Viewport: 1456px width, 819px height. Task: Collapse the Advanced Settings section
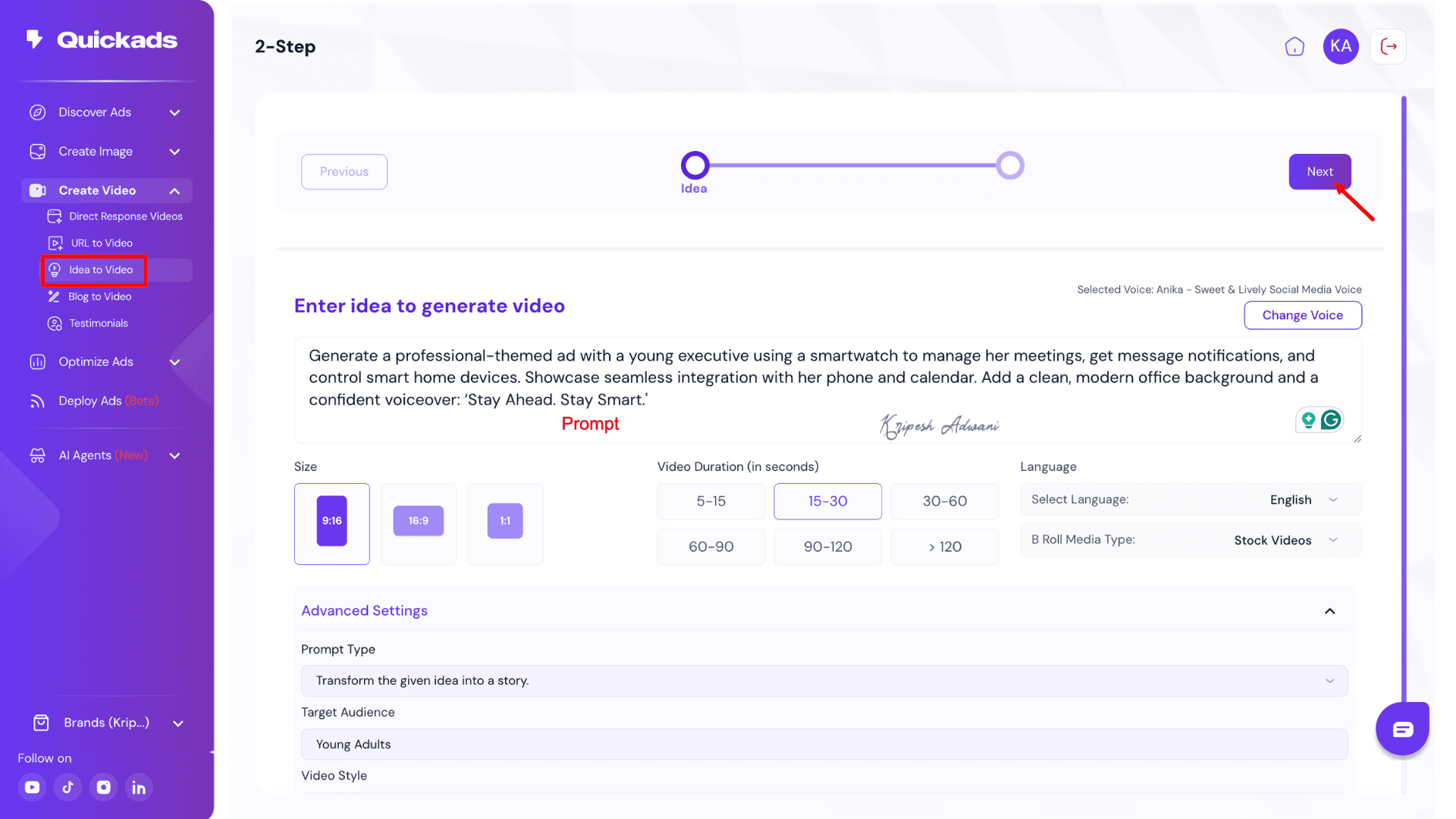[x=1329, y=611]
